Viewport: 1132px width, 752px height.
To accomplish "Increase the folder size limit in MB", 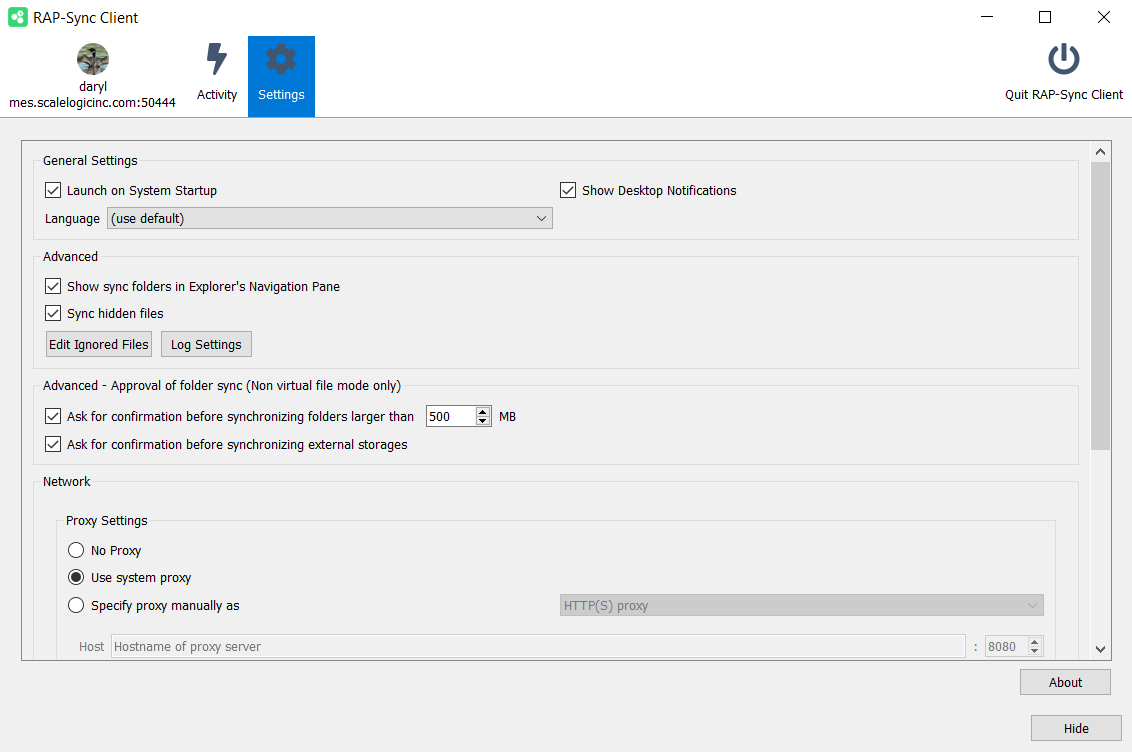I will coord(483,411).
